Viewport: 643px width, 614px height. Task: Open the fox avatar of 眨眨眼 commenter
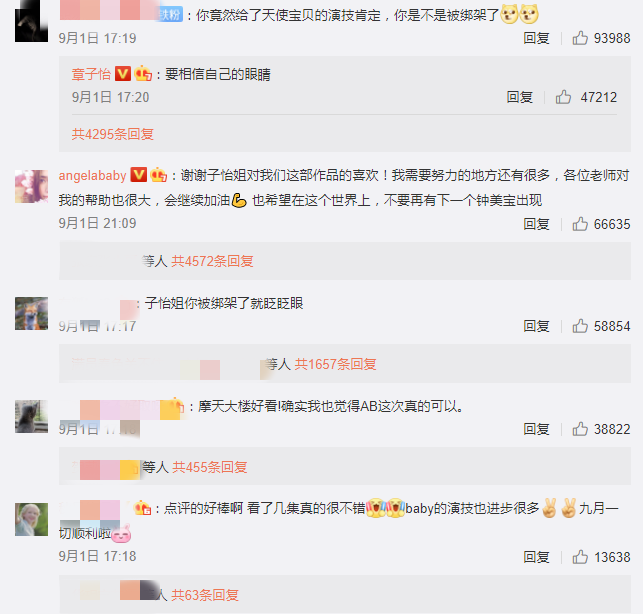coord(32,314)
